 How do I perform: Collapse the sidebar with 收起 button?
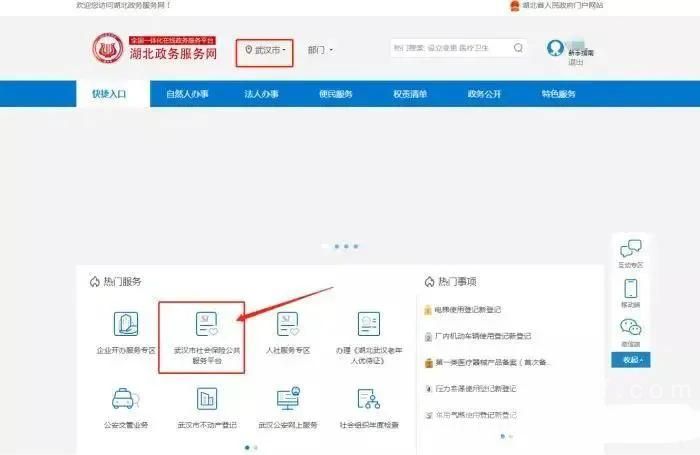[x=631, y=359]
